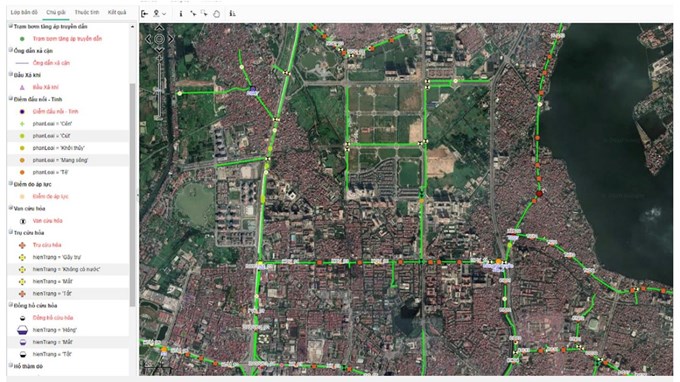The height and width of the screenshot is (382, 680).
Task: Select the red Đầu Xả khí label
Action: point(46,87)
